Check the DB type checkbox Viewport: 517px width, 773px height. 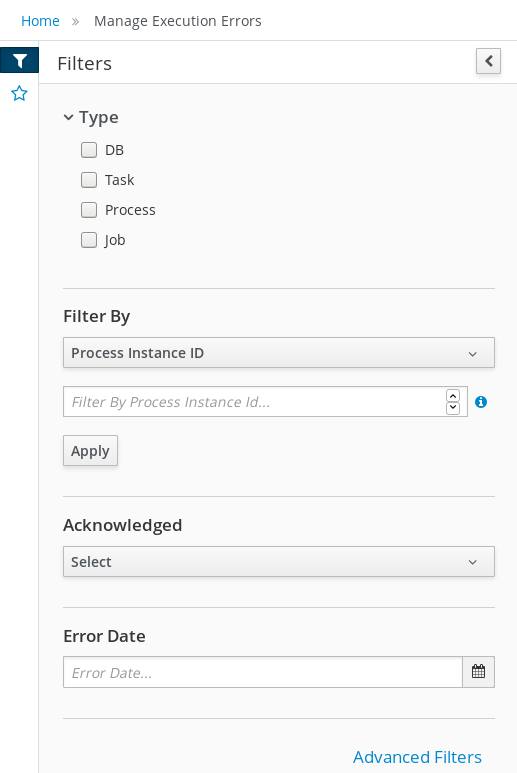[89, 150]
